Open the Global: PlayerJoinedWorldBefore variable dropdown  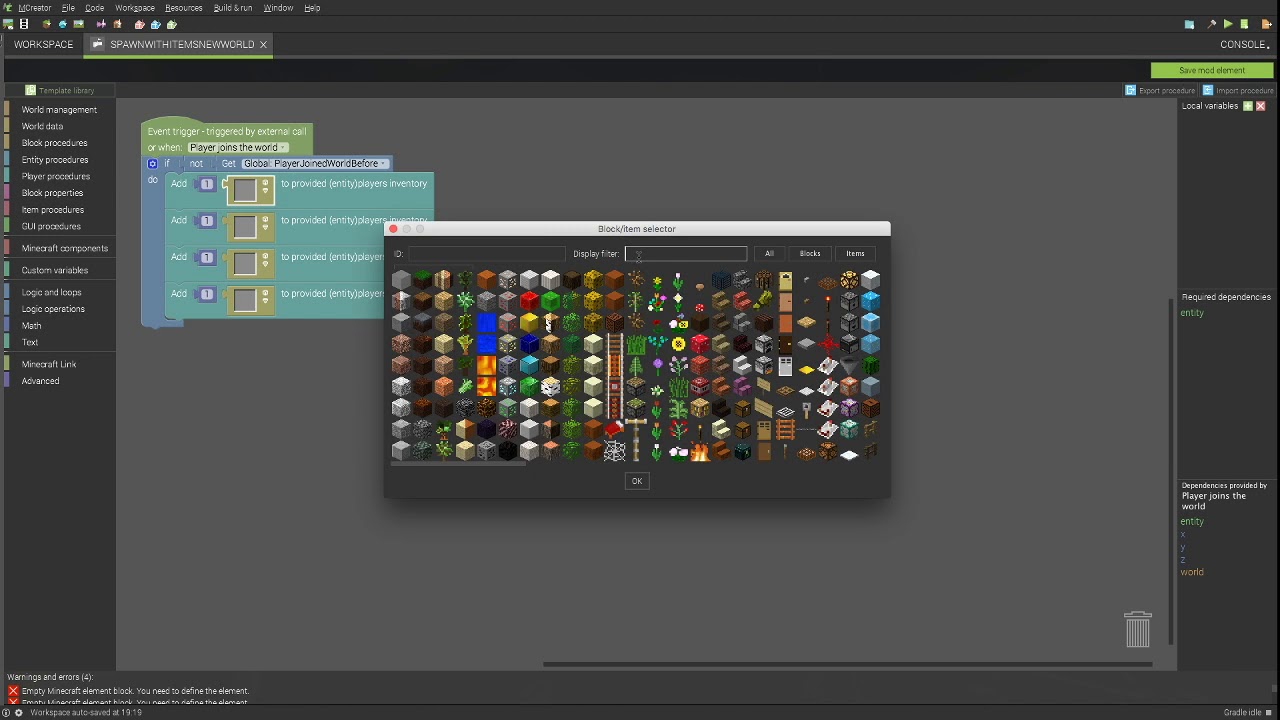[x=314, y=164]
